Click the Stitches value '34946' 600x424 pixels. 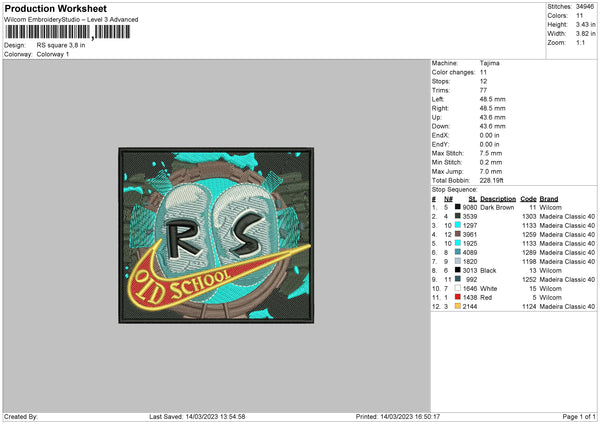(585, 7)
